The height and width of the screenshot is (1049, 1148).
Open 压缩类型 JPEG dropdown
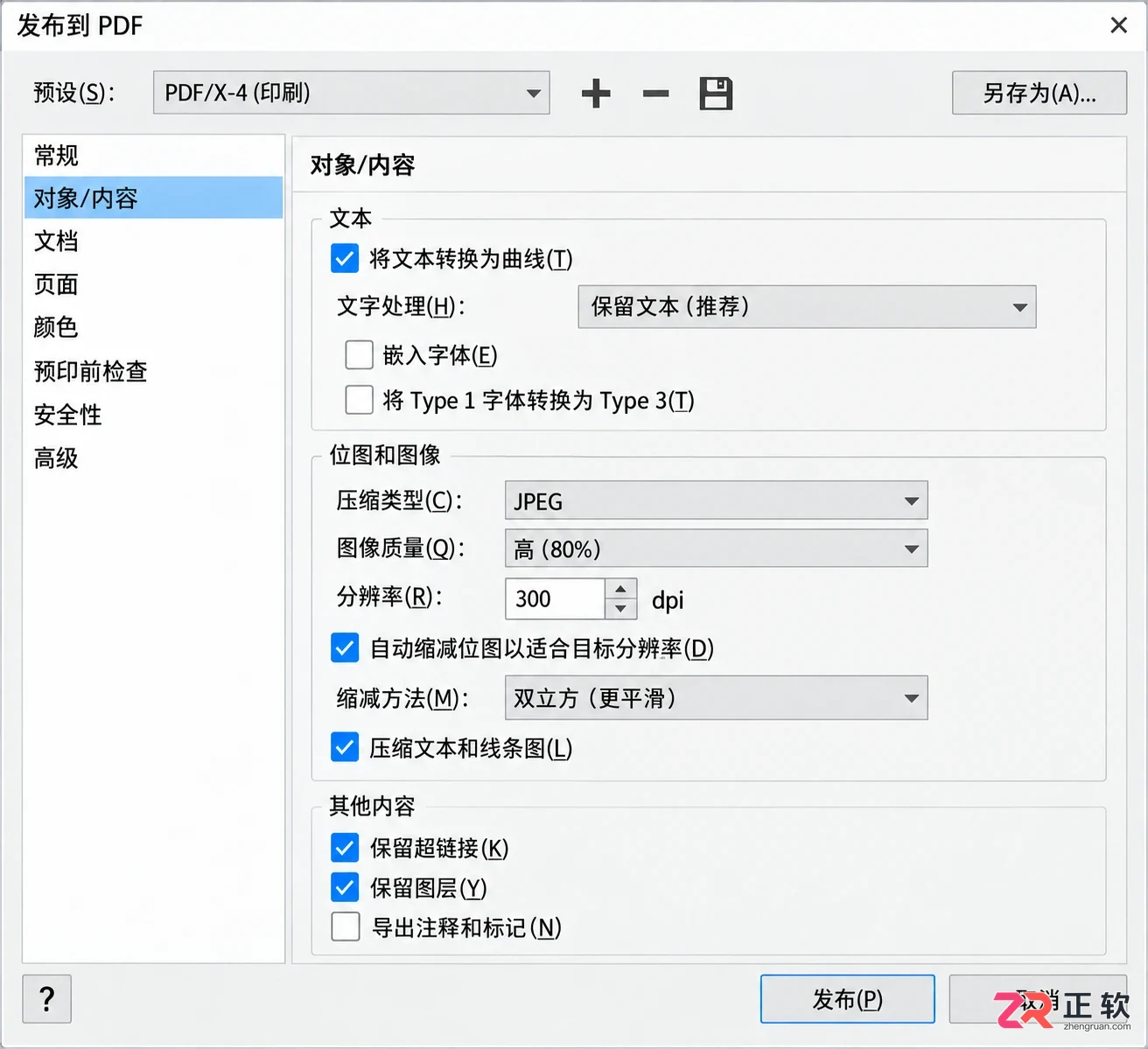point(716,501)
